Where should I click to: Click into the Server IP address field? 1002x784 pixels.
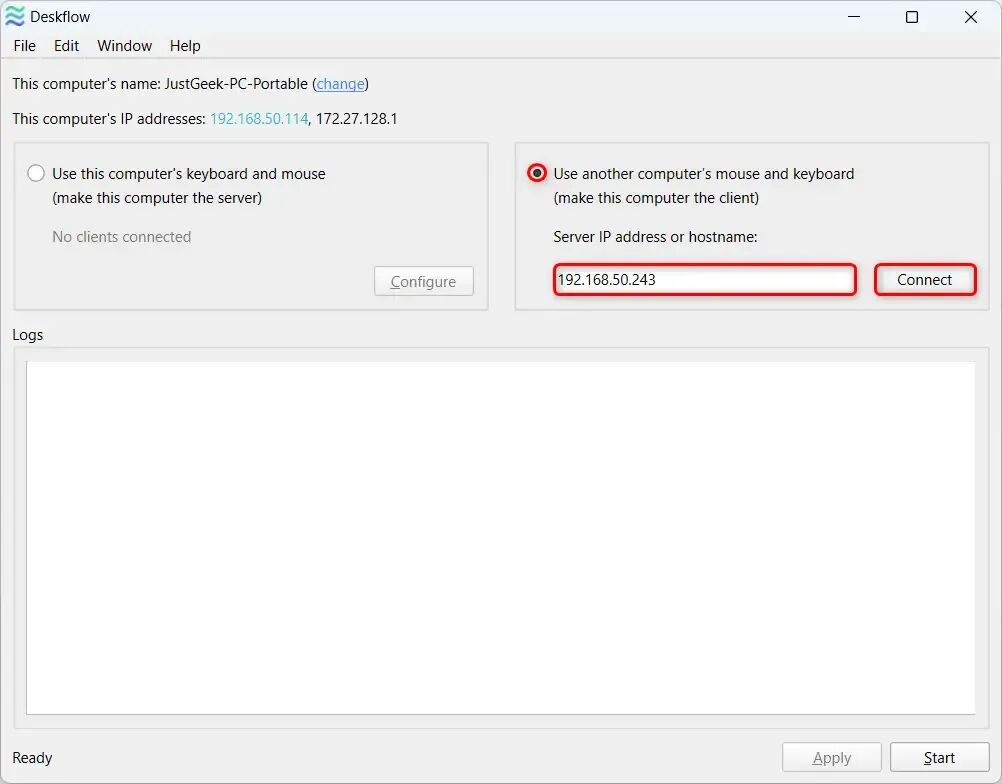[705, 280]
